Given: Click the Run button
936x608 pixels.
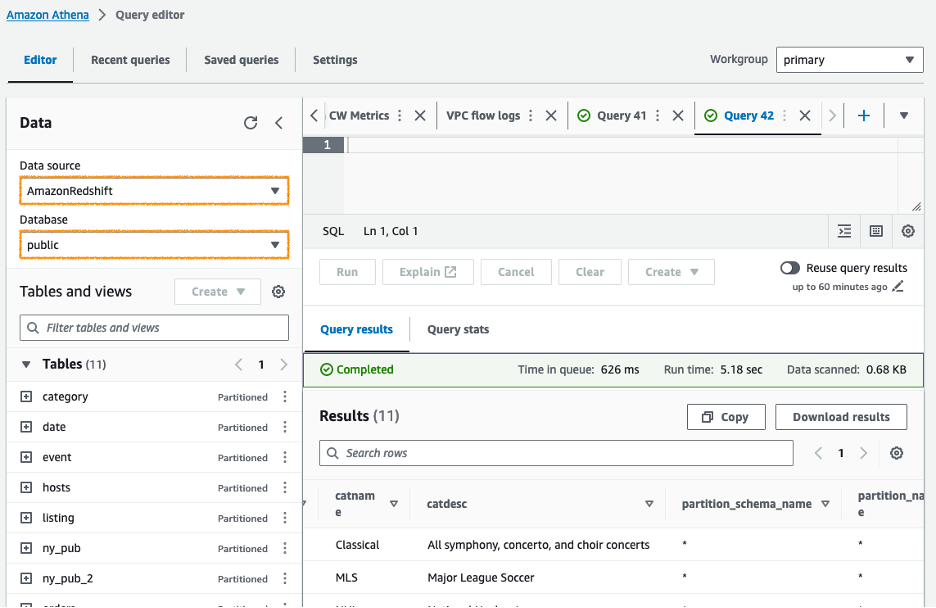Looking at the screenshot, I should click(x=347, y=272).
